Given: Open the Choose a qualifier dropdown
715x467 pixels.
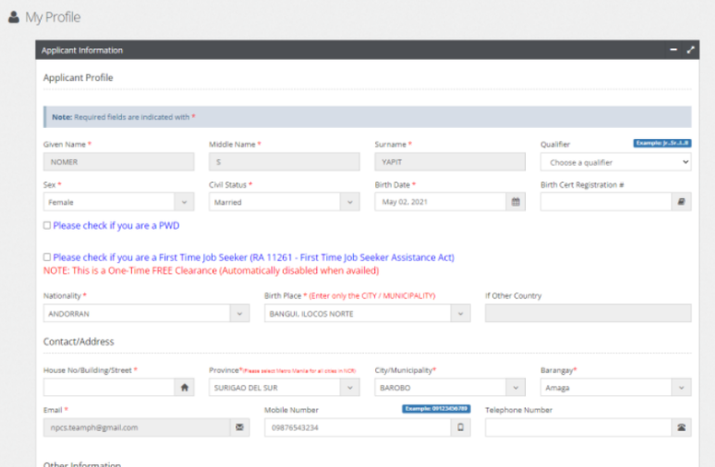Looking at the screenshot, I should (616, 162).
